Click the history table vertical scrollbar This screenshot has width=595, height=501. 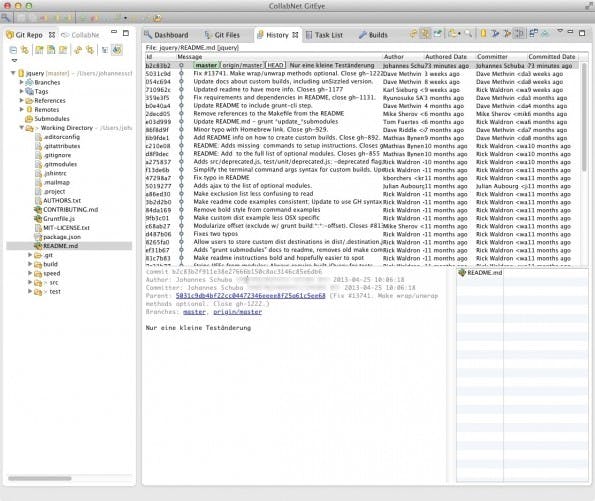click(x=584, y=117)
